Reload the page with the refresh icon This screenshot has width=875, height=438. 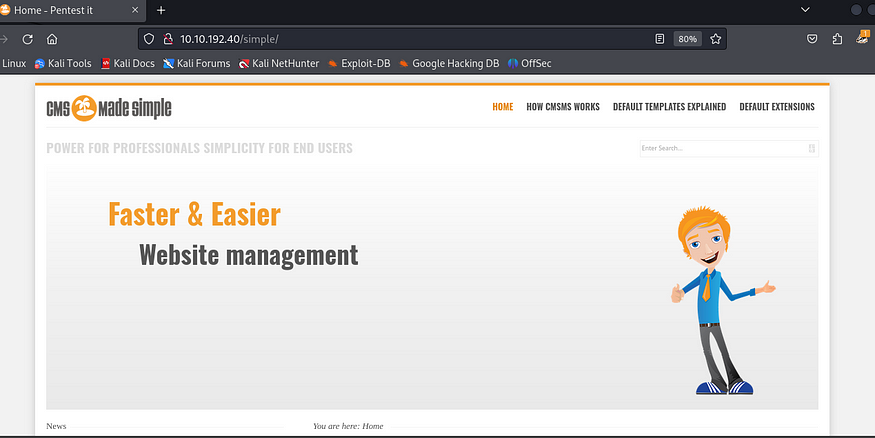point(27,39)
